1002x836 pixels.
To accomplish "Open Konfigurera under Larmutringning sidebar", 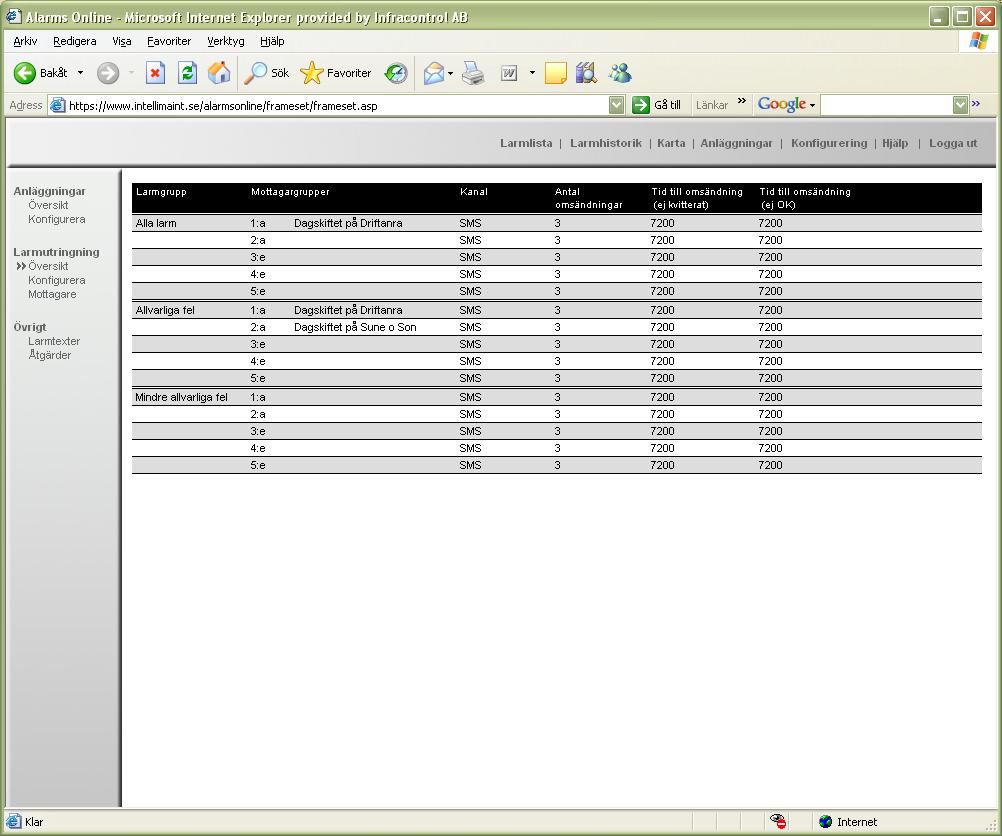I will click(x=56, y=280).
